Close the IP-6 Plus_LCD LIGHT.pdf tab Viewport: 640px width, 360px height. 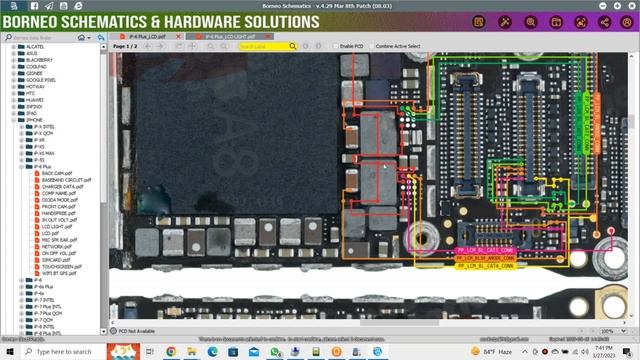pos(268,36)
